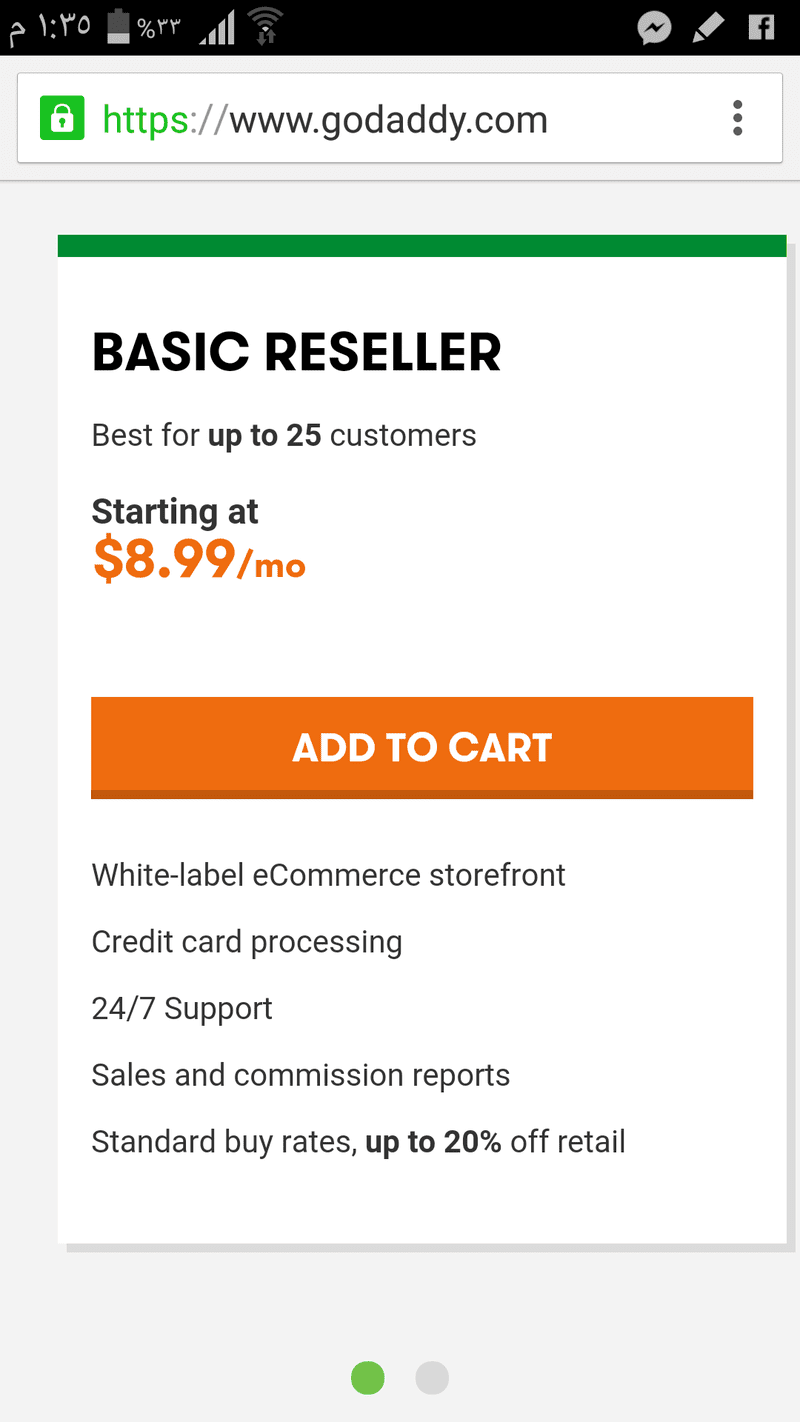Tap the Facebook notification icon

[761, 27]
